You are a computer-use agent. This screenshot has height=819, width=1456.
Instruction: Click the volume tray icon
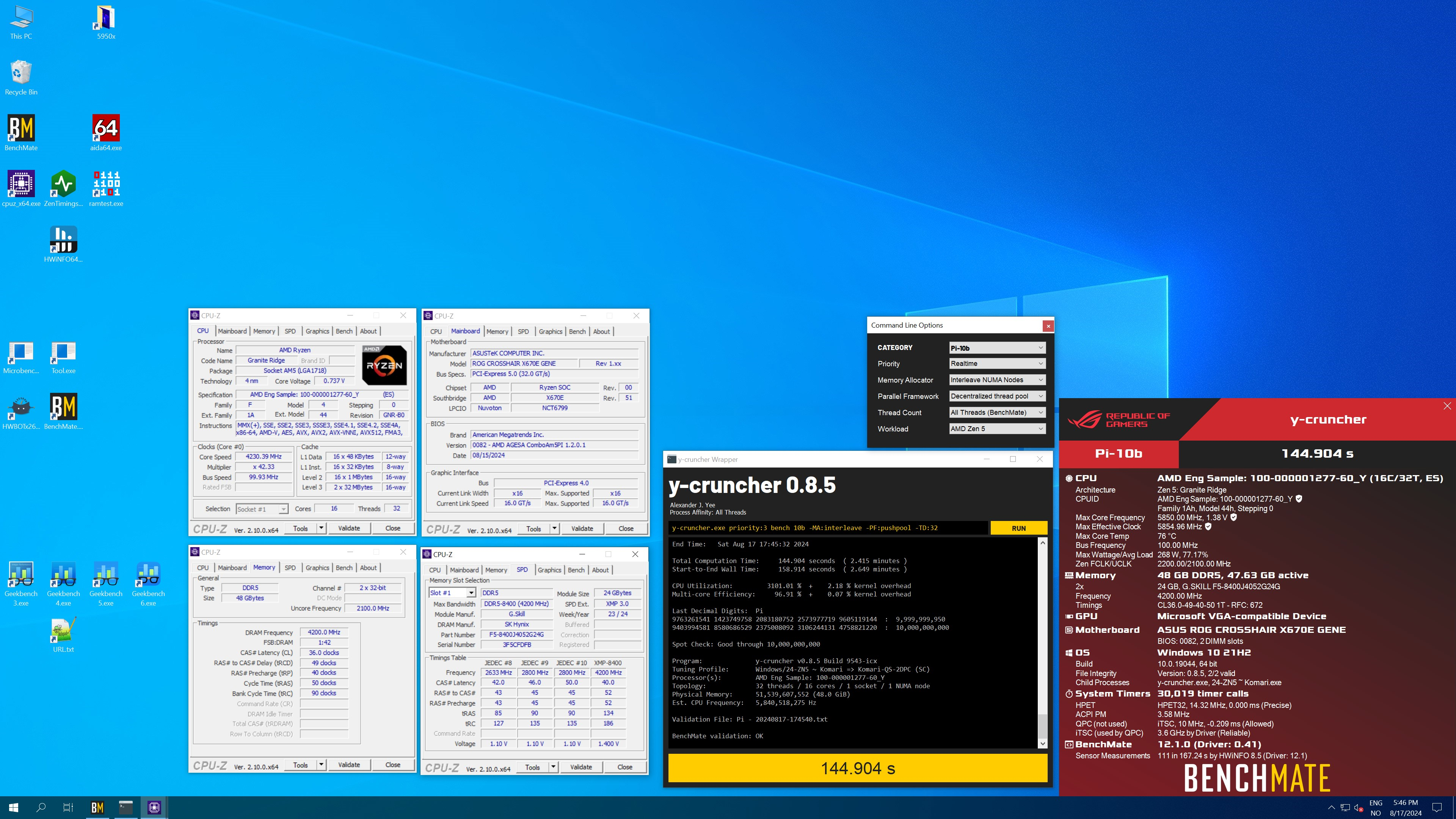1358,808
